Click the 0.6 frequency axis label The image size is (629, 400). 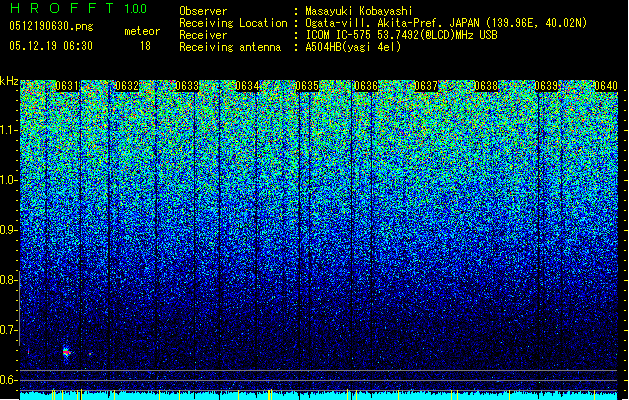9,380
